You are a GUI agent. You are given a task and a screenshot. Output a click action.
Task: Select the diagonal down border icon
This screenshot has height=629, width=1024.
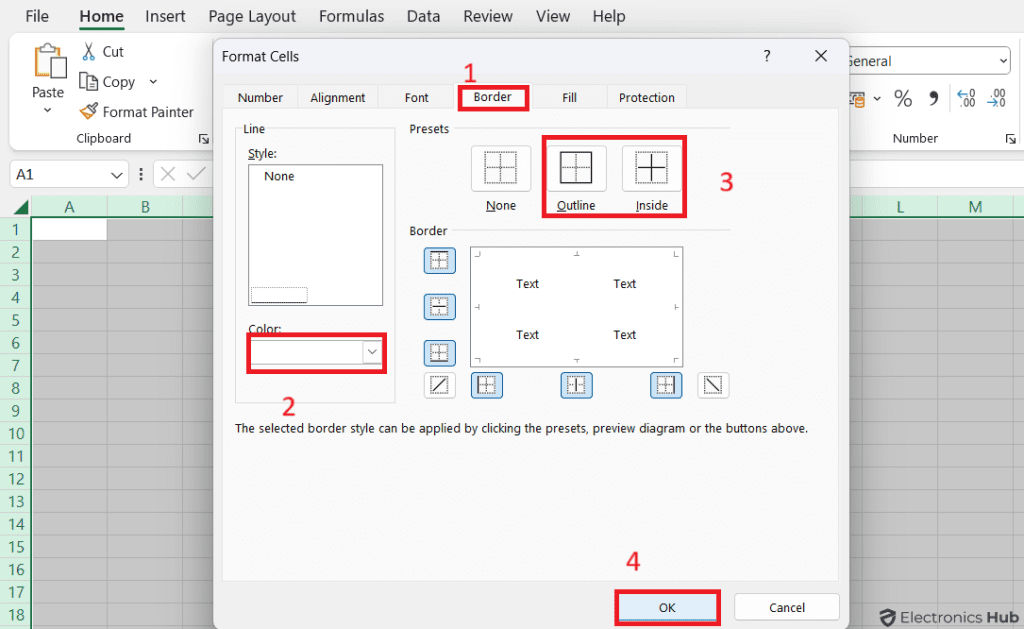[x=713, y=385]
